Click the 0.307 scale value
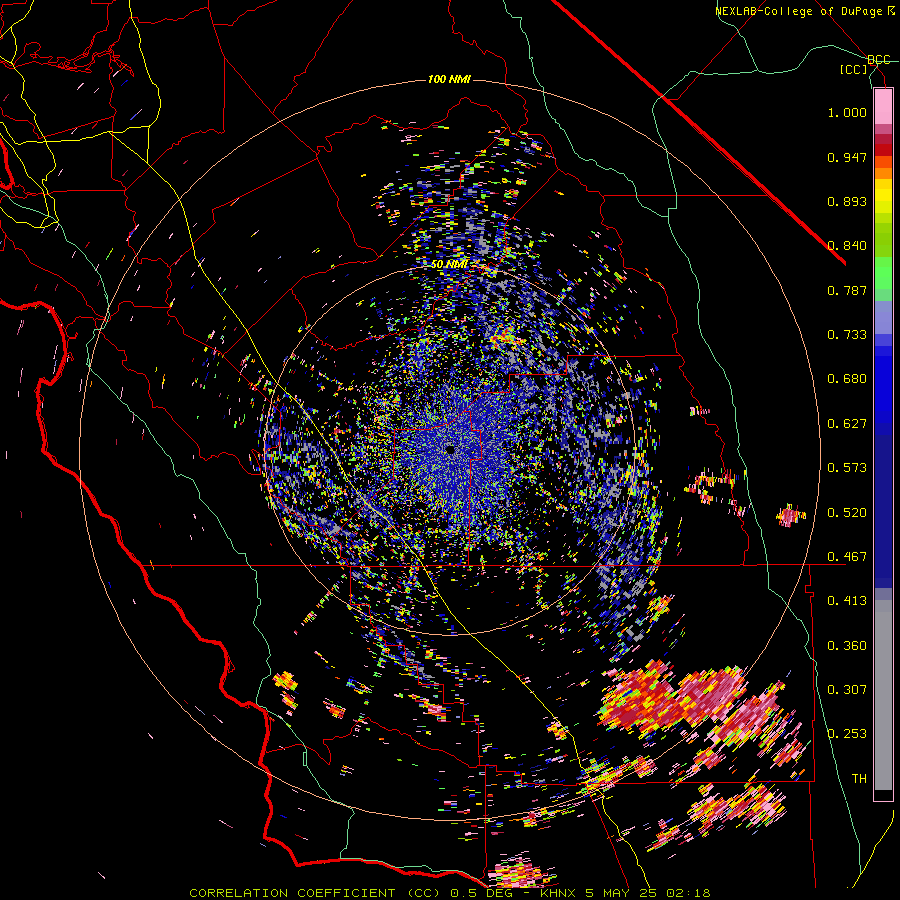The height and width of the screenshot is (900, 900). 847,690
